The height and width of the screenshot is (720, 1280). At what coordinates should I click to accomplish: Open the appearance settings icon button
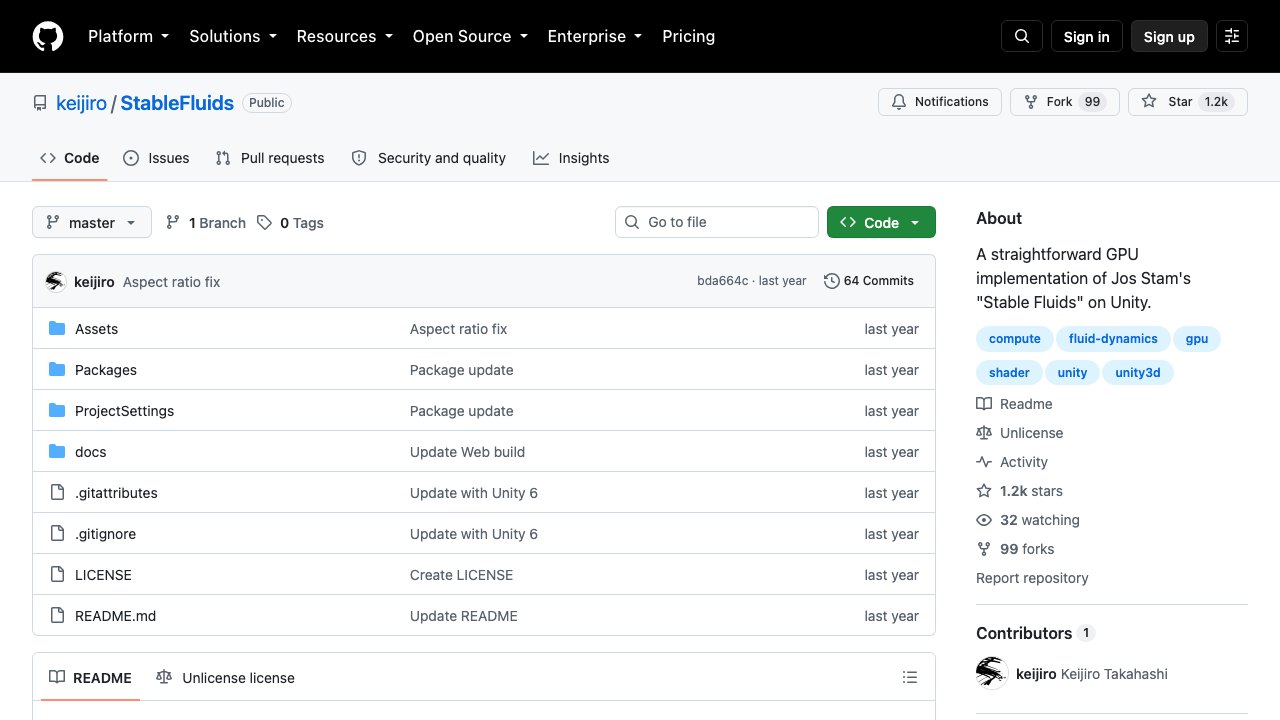click(x=1232, y=36)
